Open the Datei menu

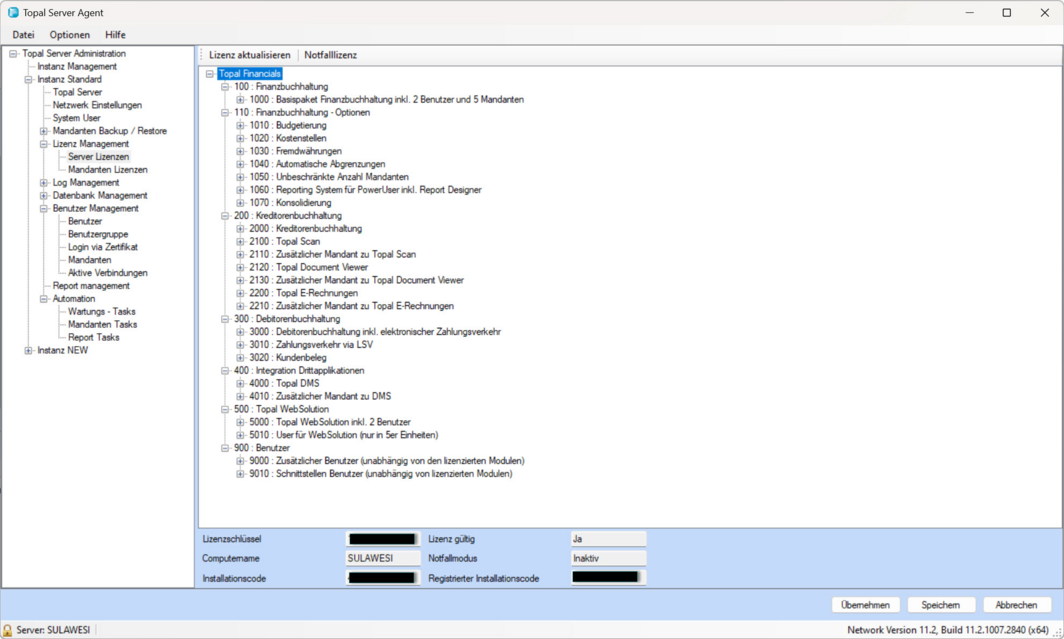23,34
